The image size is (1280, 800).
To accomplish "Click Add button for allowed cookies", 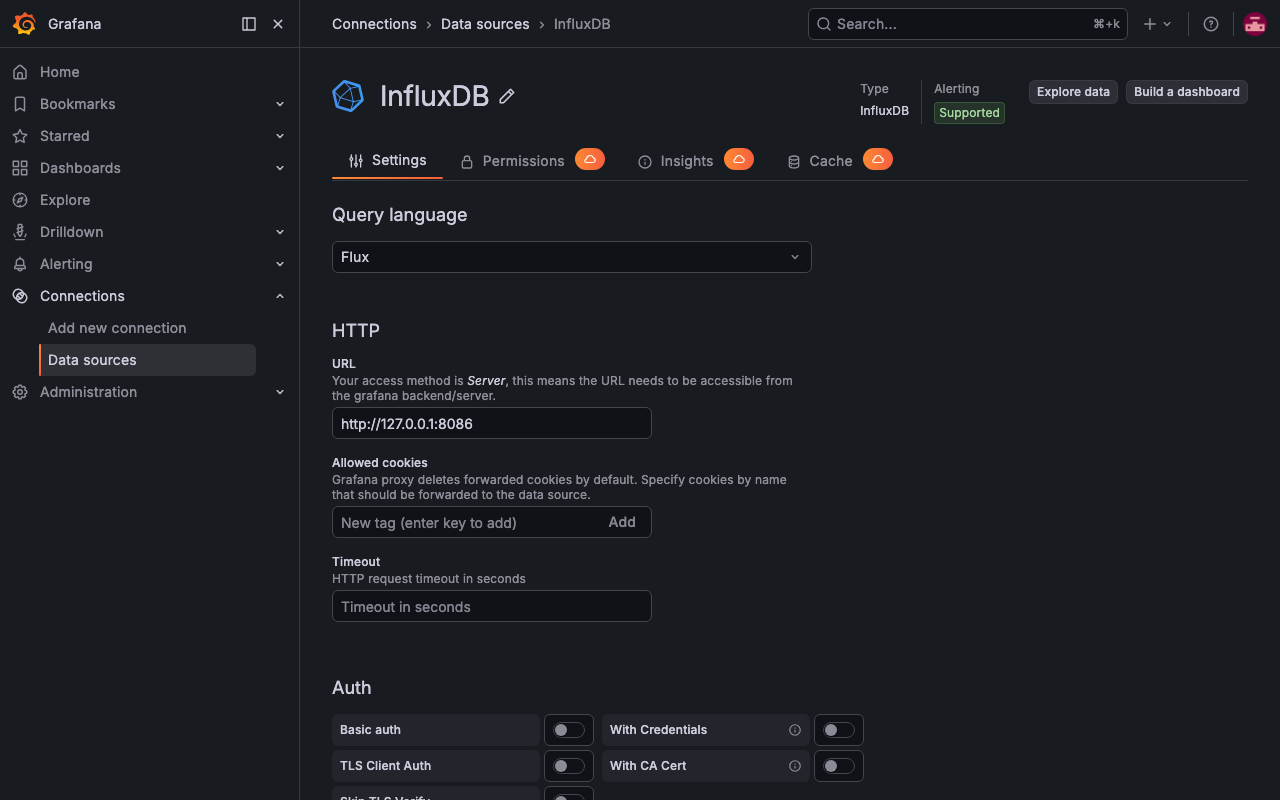I will (x=622, y=522).
